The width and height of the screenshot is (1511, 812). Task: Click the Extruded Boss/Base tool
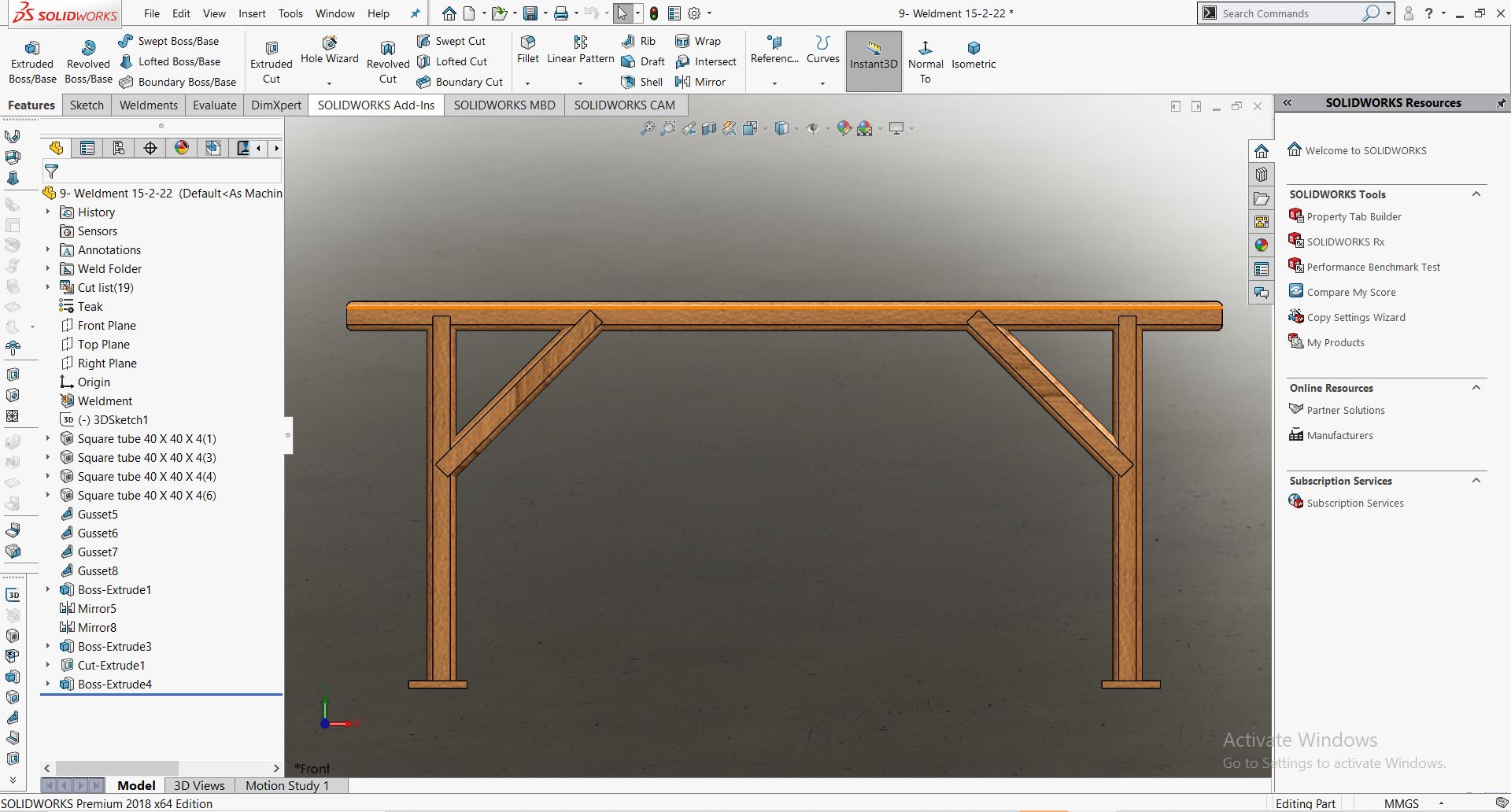32,62
